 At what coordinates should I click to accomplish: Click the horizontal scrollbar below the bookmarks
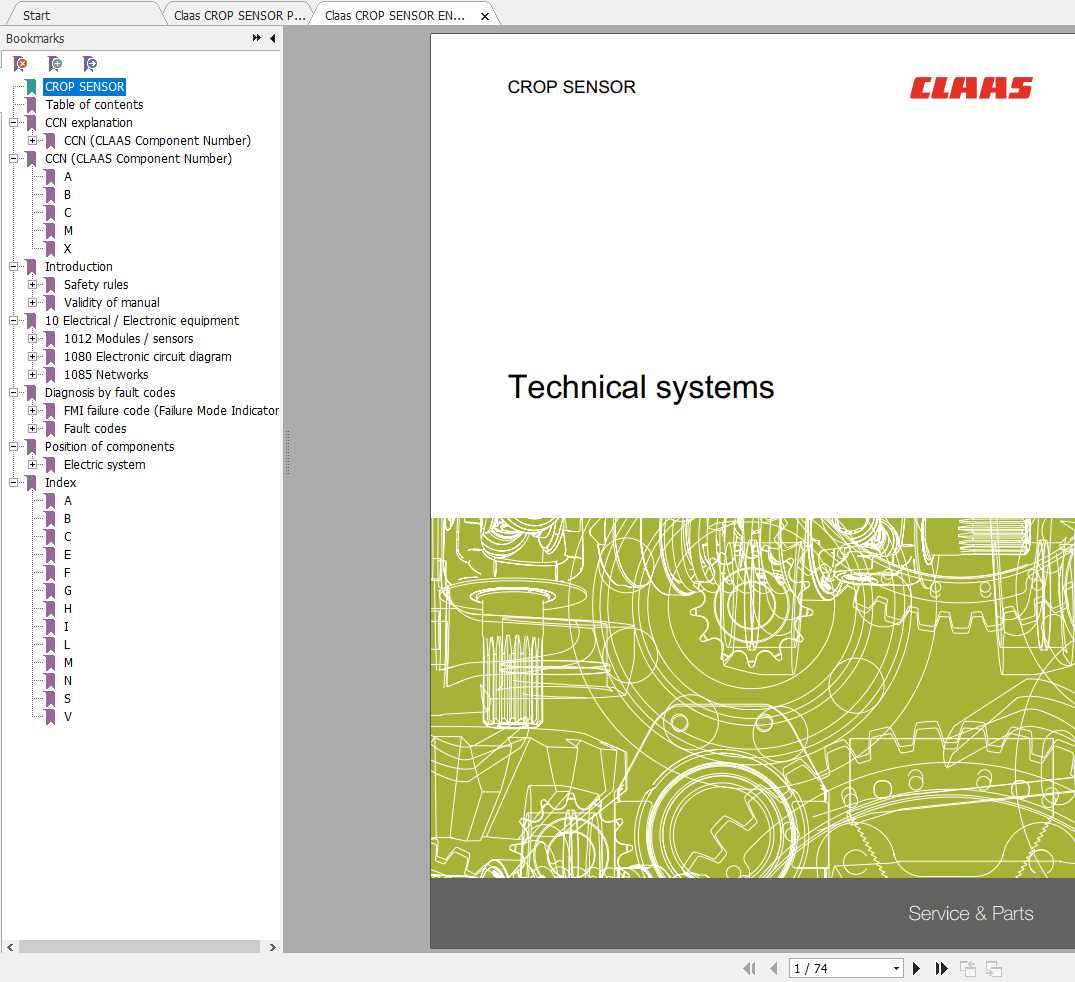pos(140,947)
